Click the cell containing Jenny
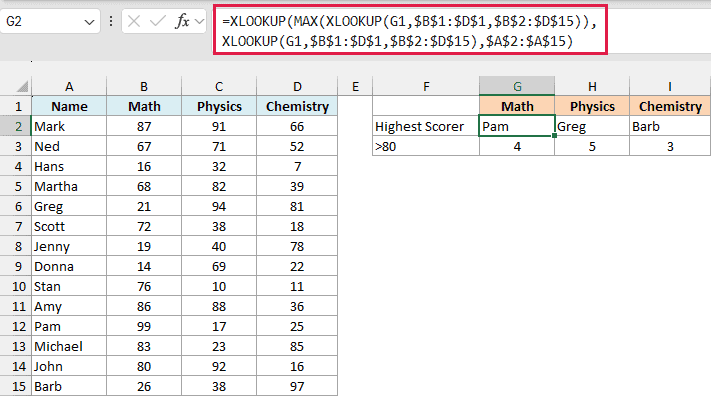The image size is (711, 396). point(69,246)
